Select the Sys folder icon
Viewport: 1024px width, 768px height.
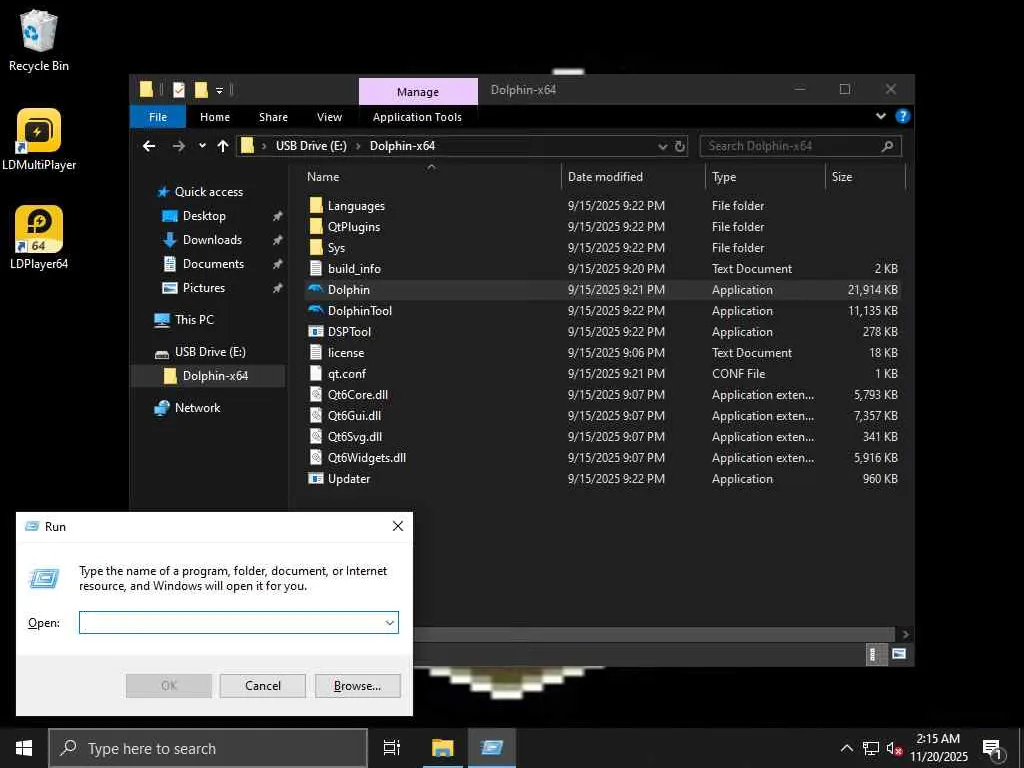[x=315, y=248]
